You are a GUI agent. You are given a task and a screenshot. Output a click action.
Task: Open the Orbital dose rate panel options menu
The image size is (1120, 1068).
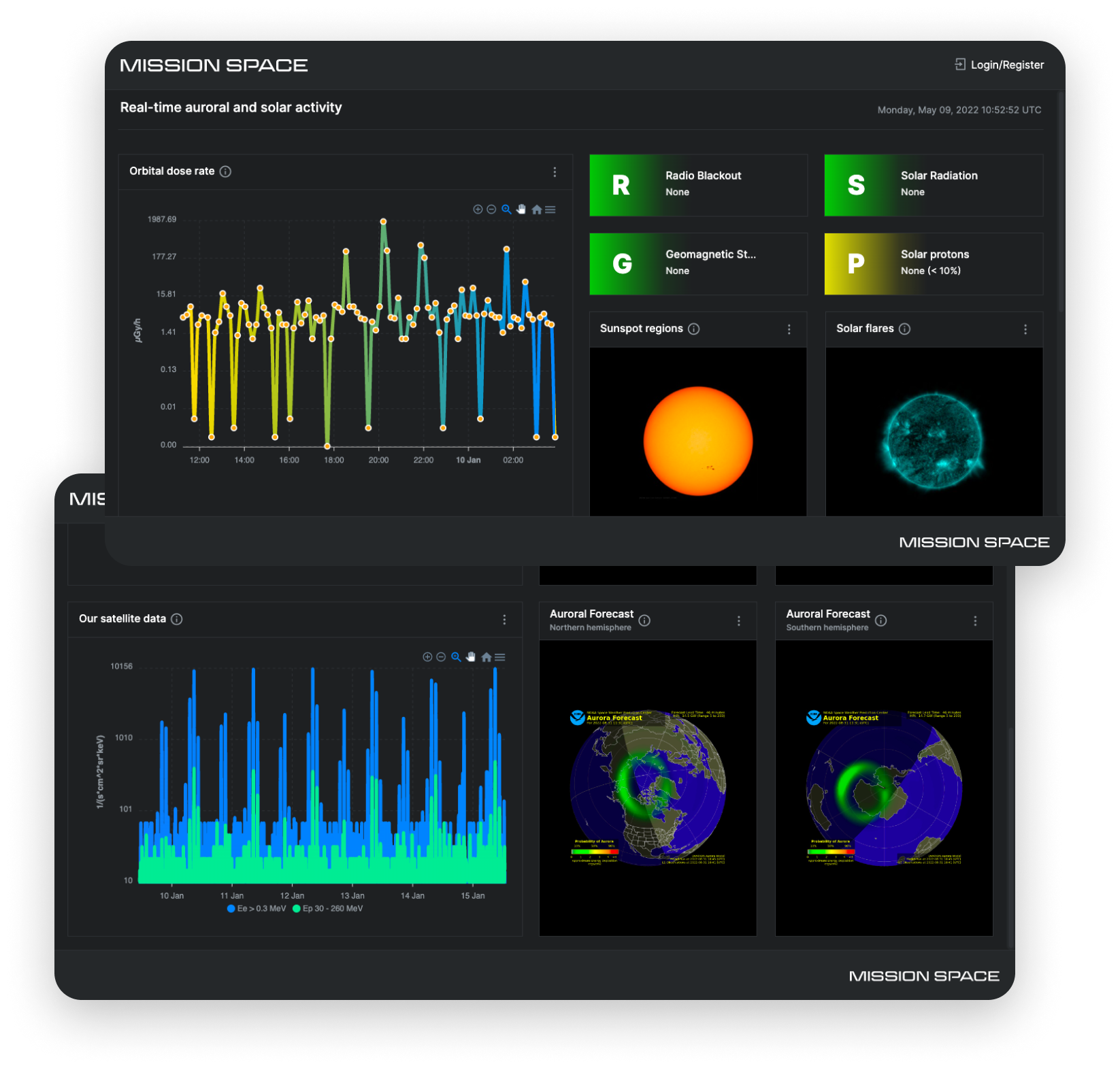click(556, 171)
